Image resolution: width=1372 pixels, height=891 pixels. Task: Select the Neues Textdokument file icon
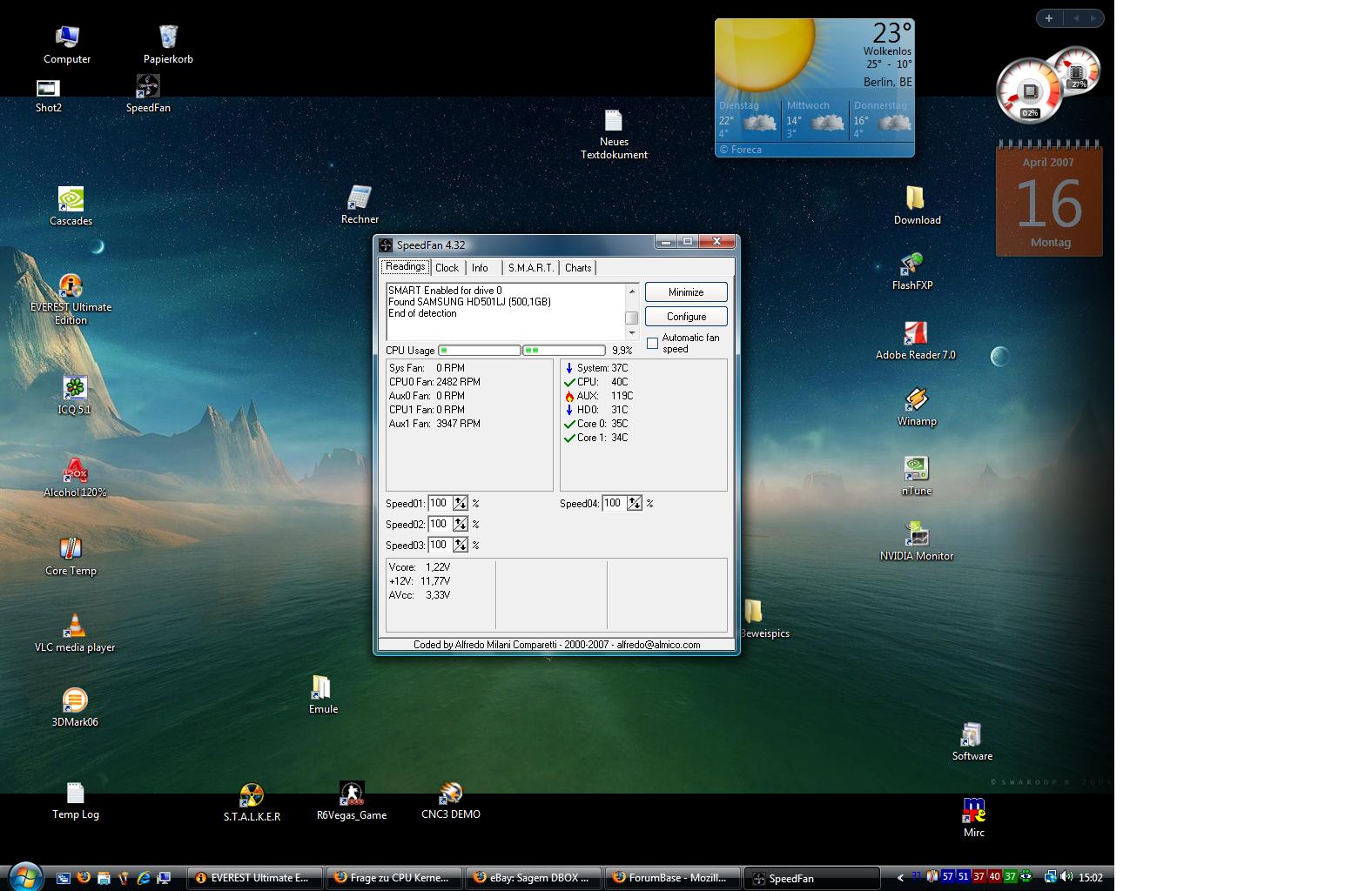point(614,135)
